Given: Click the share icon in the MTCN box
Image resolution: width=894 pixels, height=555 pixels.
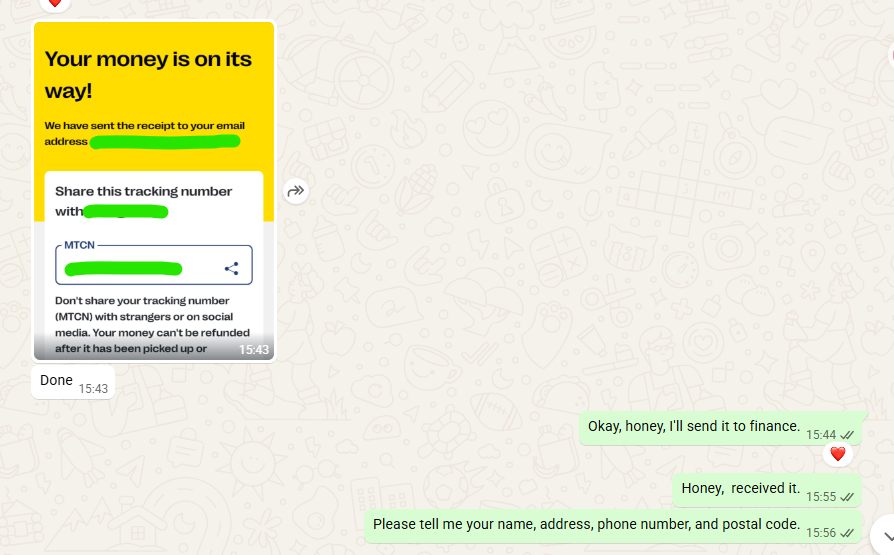Looking at the screenshot, I should click(231, 269).
